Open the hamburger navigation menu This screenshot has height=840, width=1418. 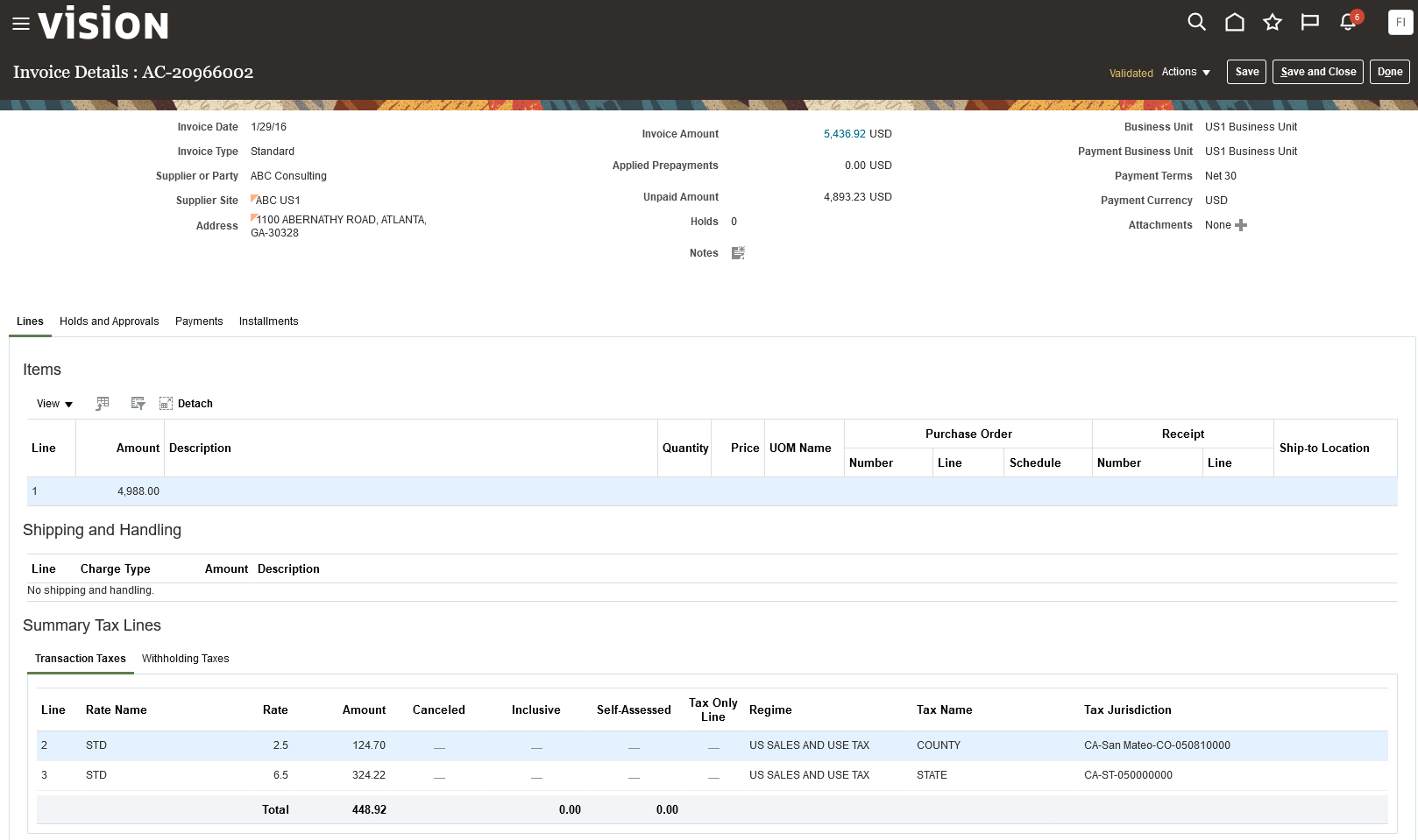click(21, 24)
